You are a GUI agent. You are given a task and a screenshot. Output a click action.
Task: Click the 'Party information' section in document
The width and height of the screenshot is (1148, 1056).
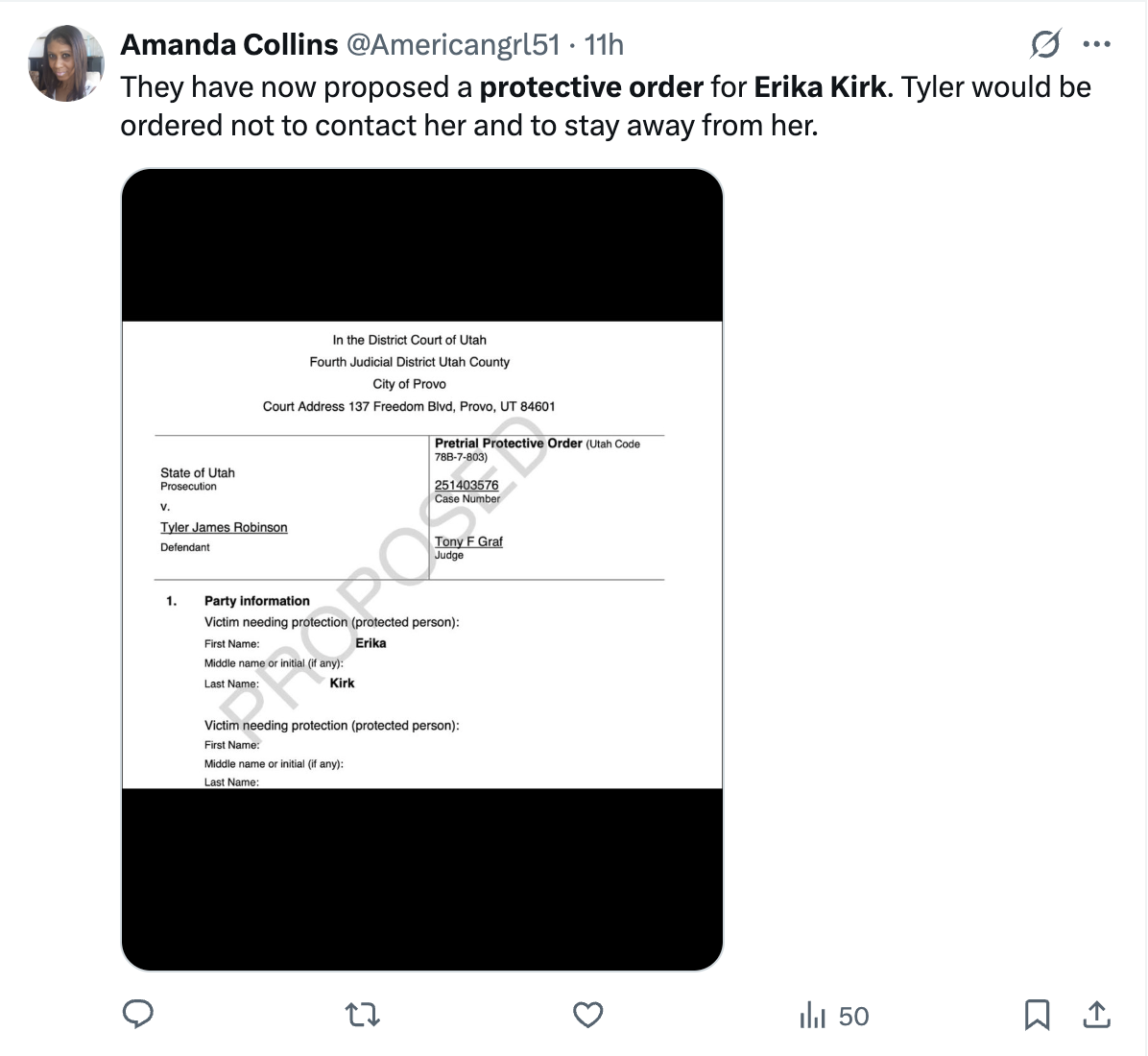pyautogui.click(x=256, y=601)
